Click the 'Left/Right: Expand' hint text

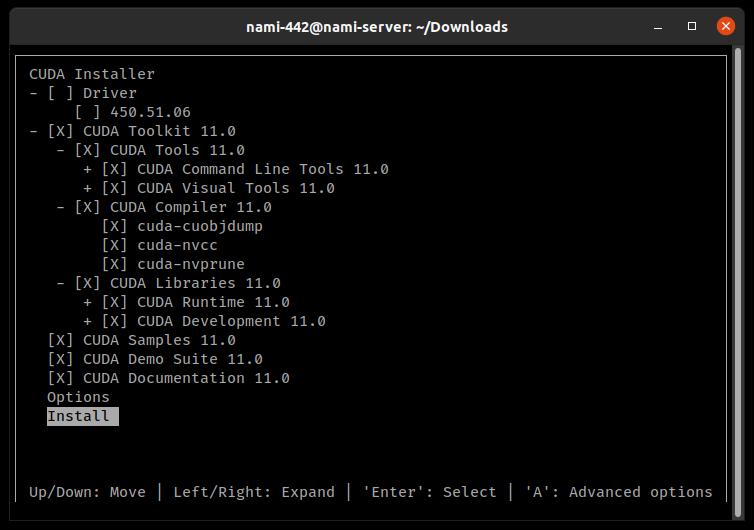pos(254,492)
